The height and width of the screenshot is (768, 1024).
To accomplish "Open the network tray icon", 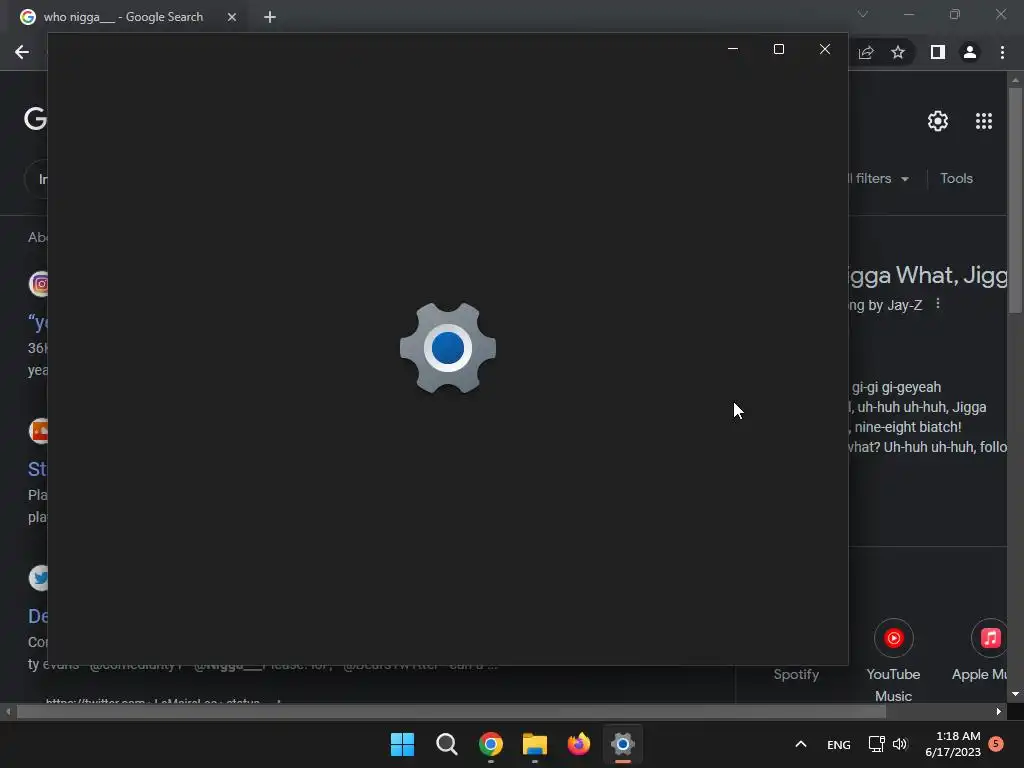I will pos(876,744).
